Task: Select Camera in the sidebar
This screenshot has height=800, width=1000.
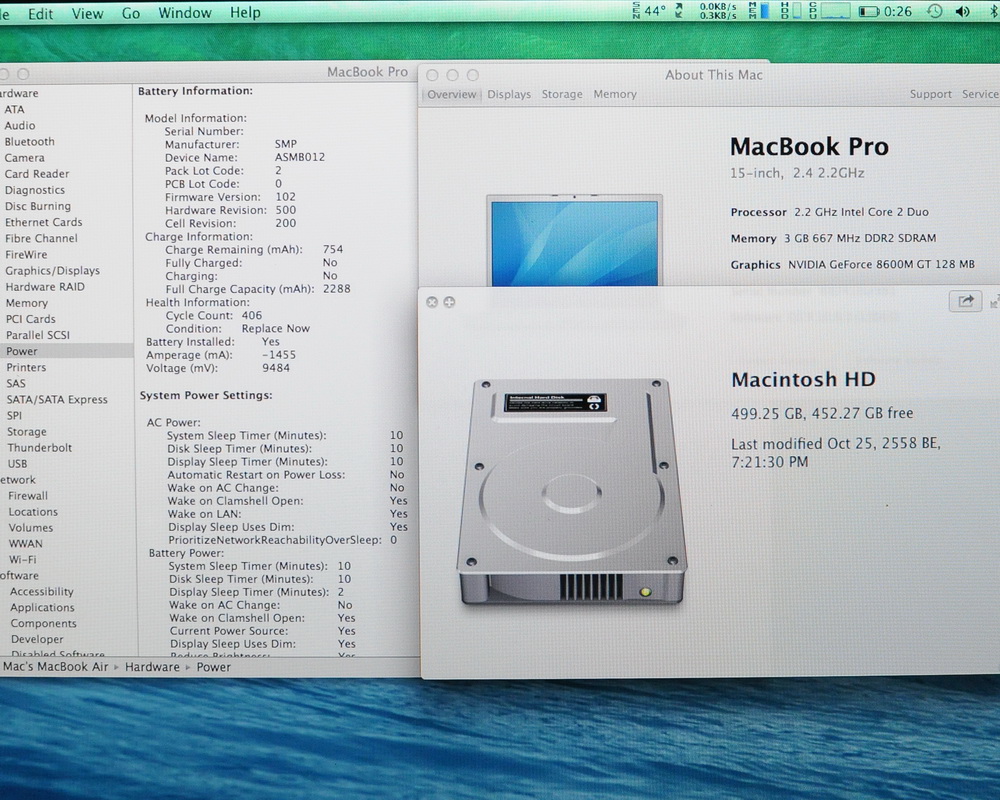Action: (25, 158)
